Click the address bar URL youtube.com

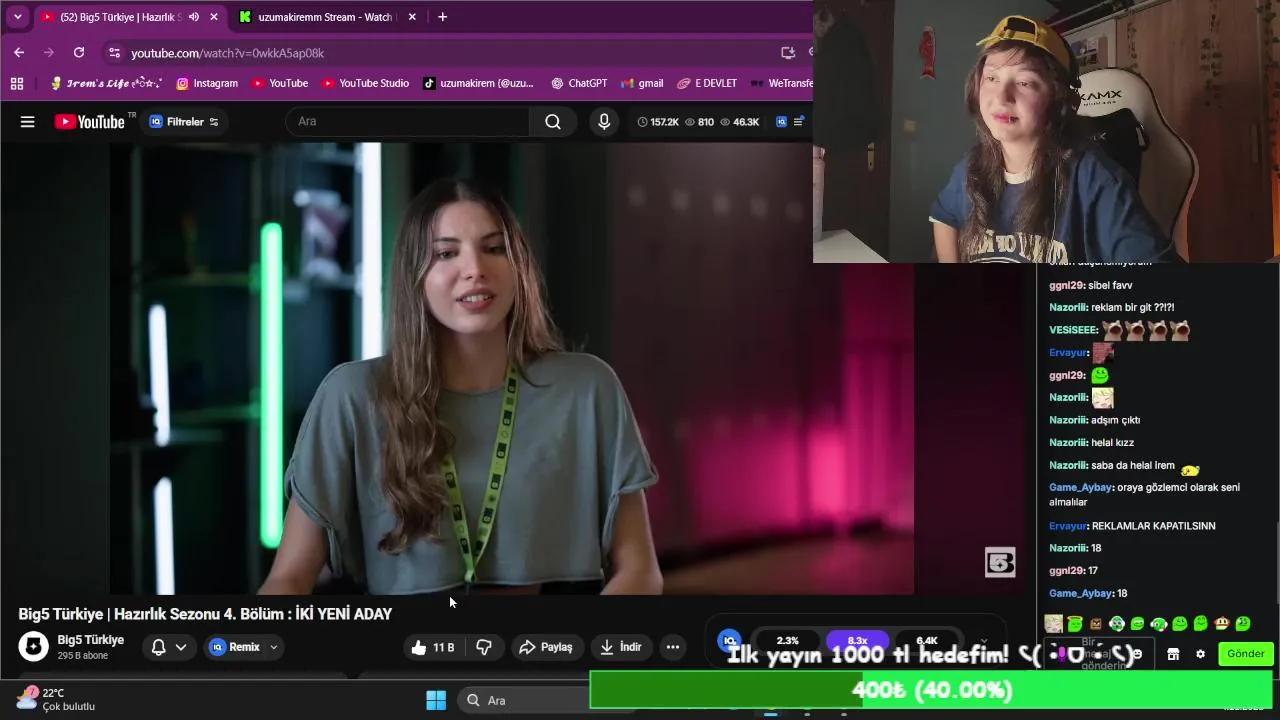[227, 53]
